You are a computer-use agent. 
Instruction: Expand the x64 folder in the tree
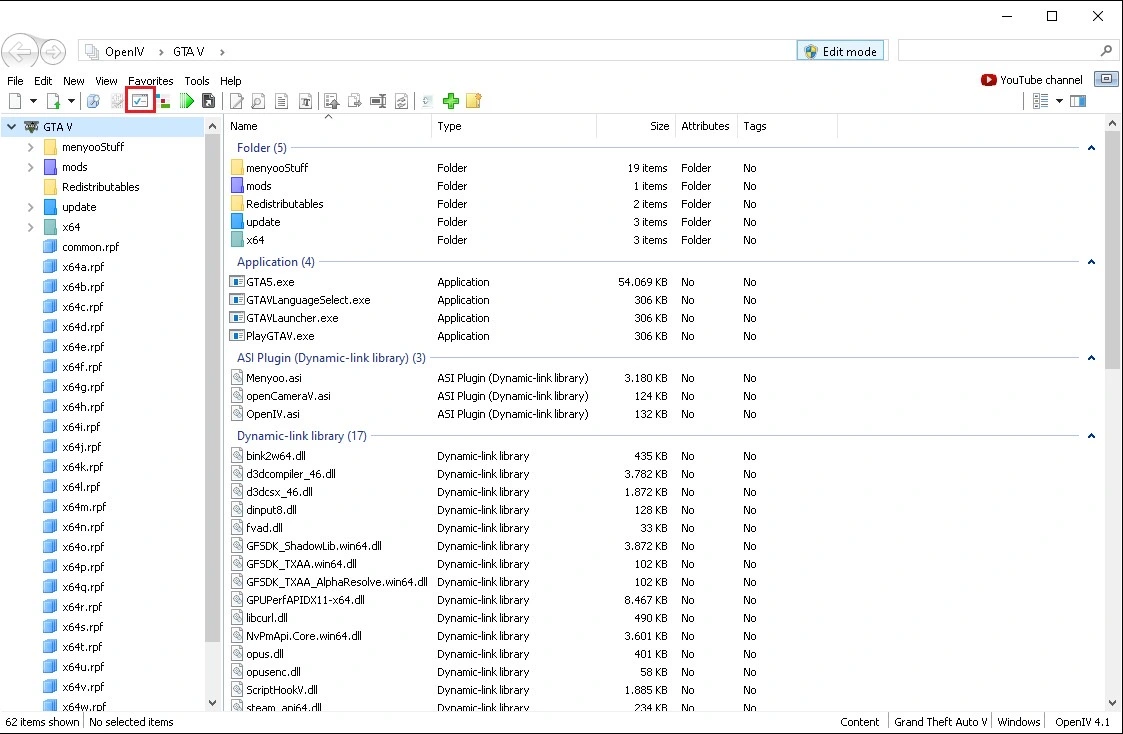(30, 227)
